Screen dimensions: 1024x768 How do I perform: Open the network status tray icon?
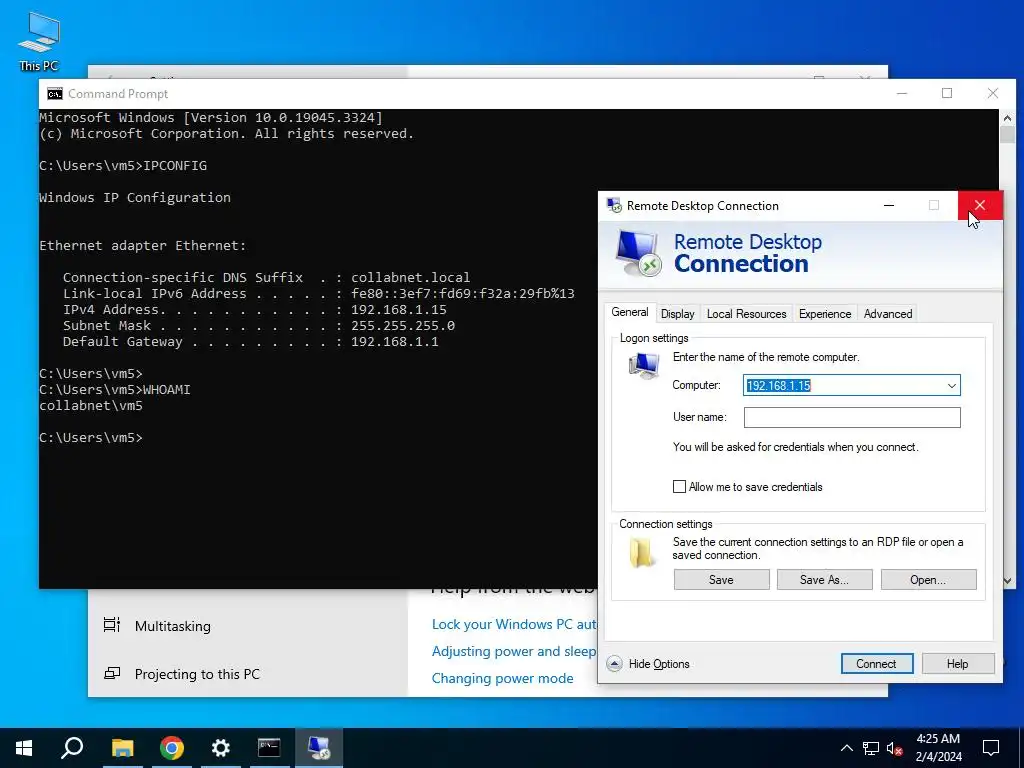[871, 748]
